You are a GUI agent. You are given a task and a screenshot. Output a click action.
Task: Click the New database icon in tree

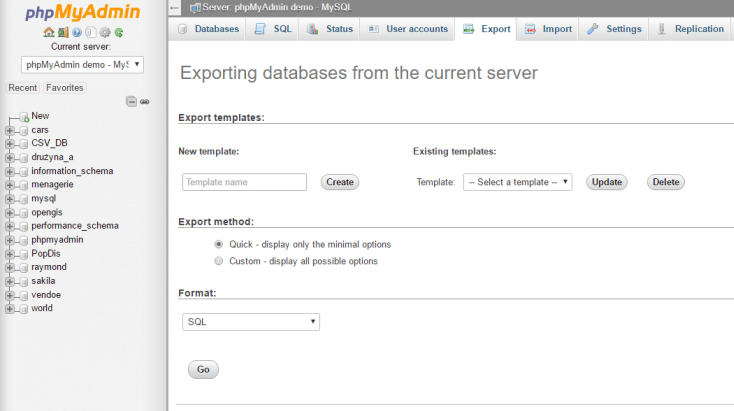[x=24, y=117]
